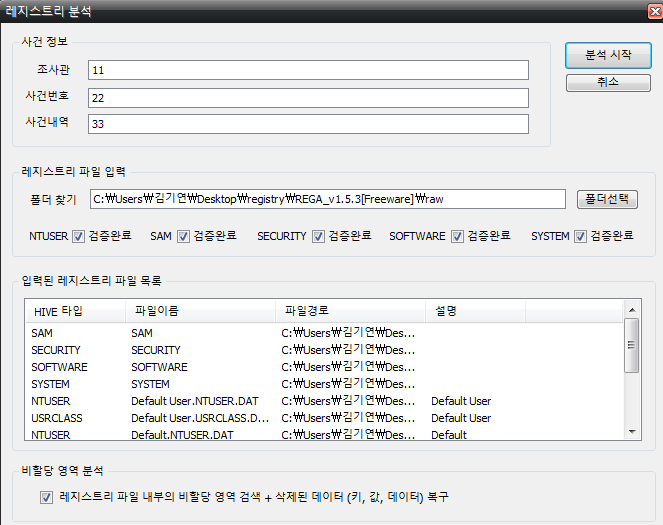Sort by the HIVE 타입 column header
The image size is (663, 525).
(75, 312)
